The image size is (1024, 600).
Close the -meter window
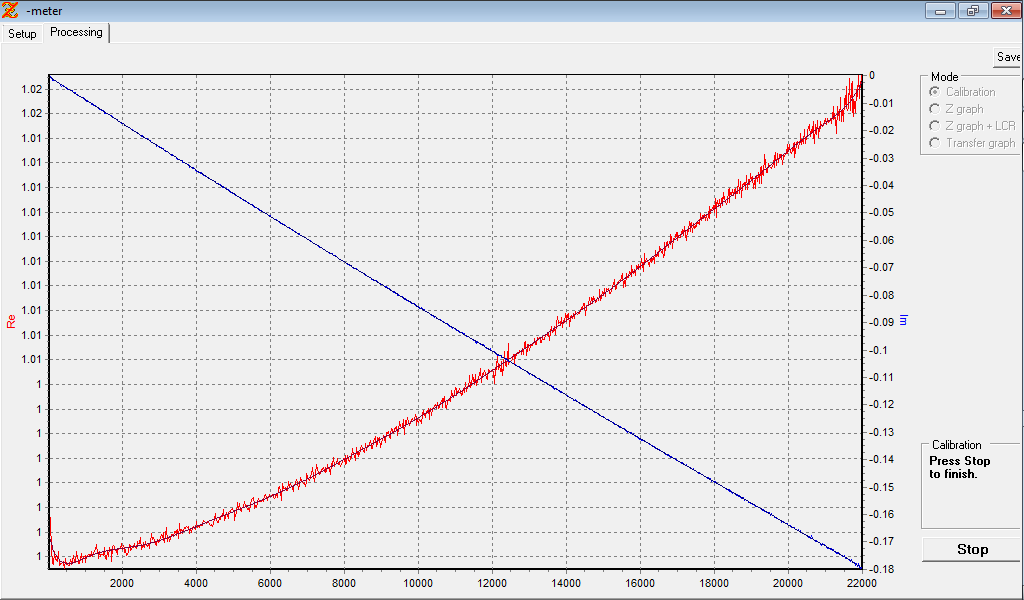[1006, 10]
